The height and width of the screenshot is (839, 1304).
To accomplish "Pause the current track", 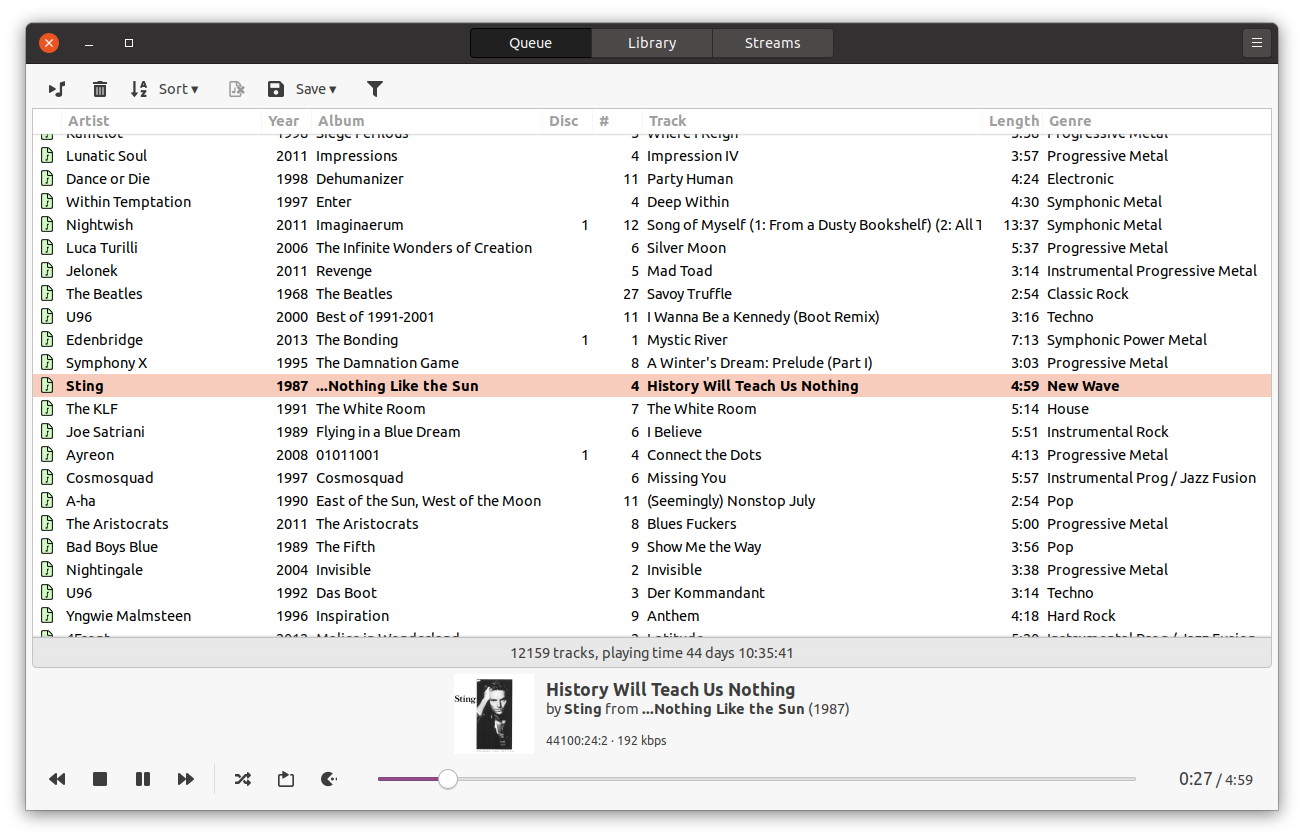I will pos(143,779).
